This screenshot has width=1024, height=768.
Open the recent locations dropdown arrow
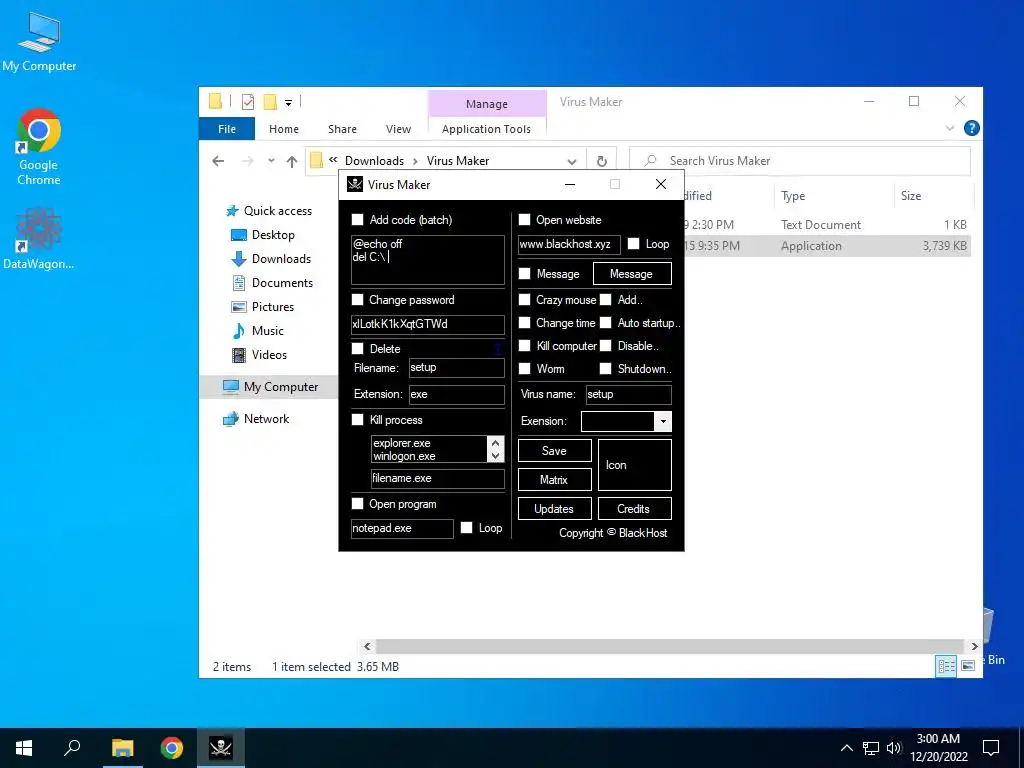coord(271,161)
